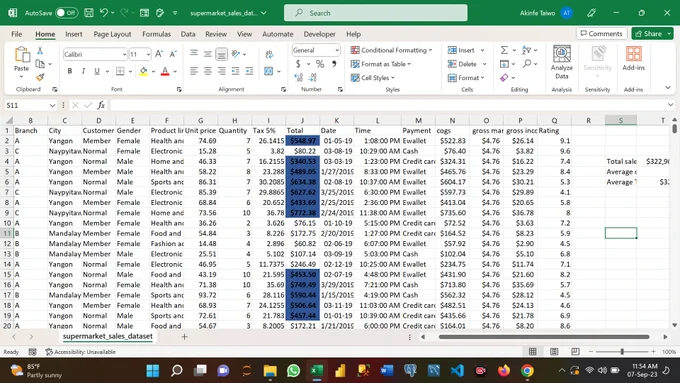Switch to the Insert tab
The width and height of the screenshot is (680, 383).
74,34
